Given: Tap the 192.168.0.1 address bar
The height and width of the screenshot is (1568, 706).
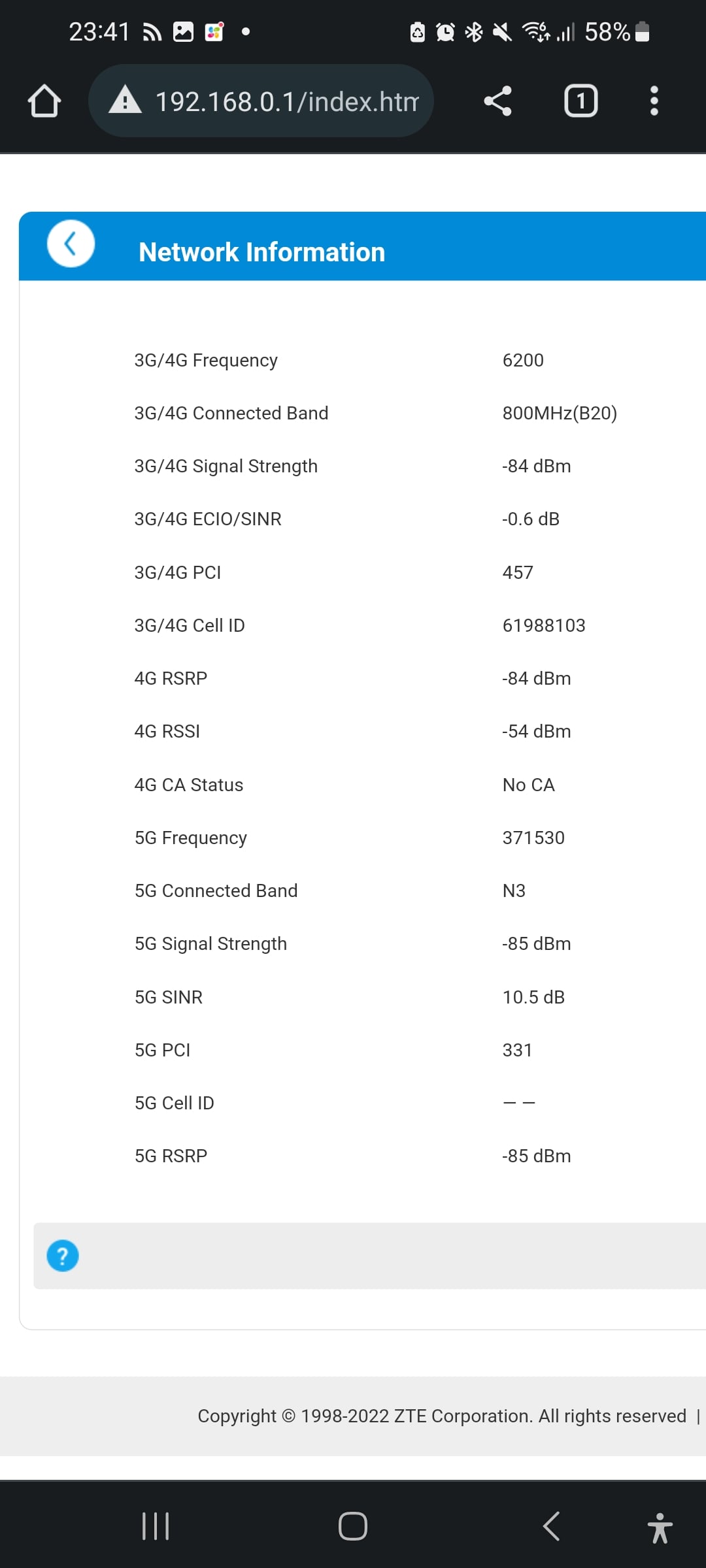Looking at the screenshot, I should click(286, 101).
